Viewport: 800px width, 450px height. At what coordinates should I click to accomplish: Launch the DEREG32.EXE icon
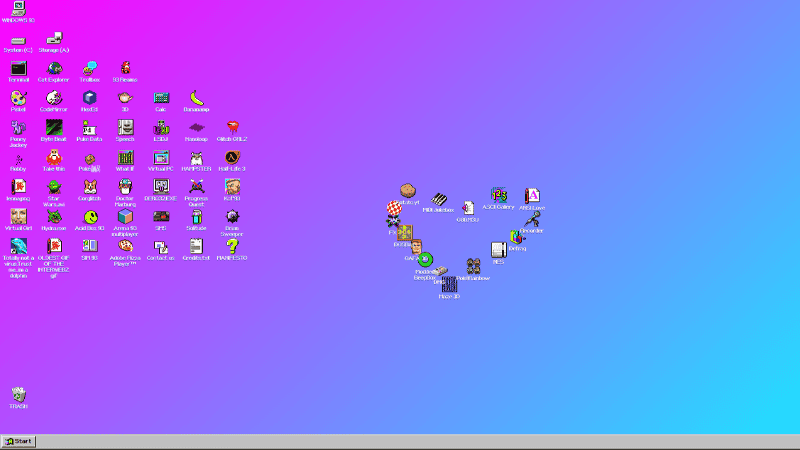pyautogui.click(x=161, y=187)
